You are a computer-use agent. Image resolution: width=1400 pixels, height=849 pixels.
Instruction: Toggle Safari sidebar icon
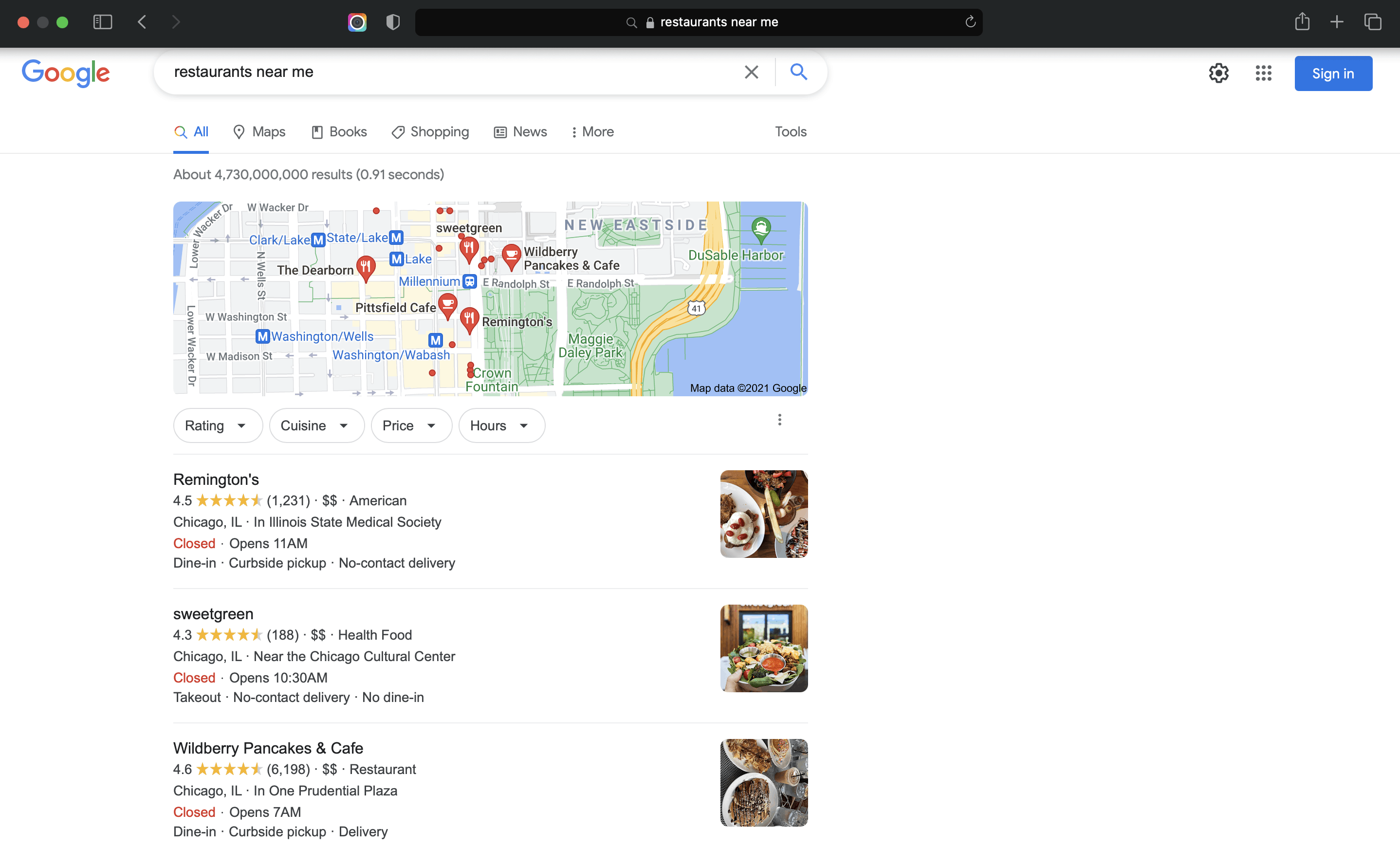102,22
